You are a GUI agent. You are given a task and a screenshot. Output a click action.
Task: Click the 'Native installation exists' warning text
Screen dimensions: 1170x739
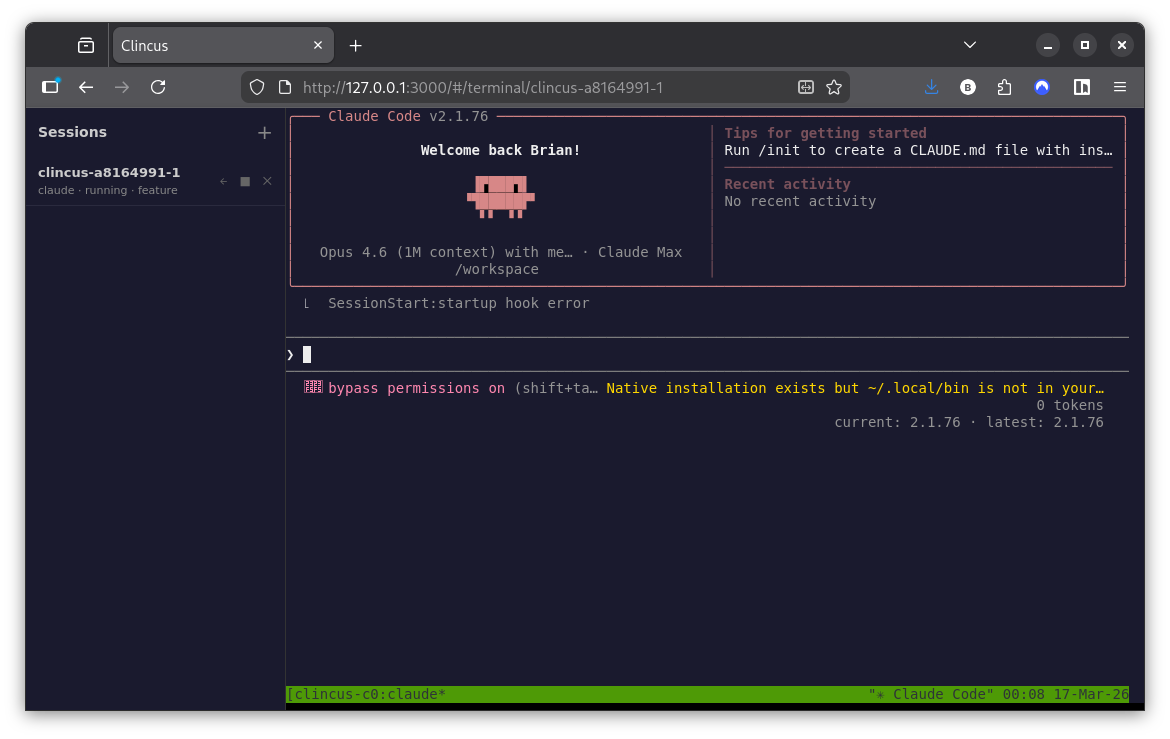855,388
